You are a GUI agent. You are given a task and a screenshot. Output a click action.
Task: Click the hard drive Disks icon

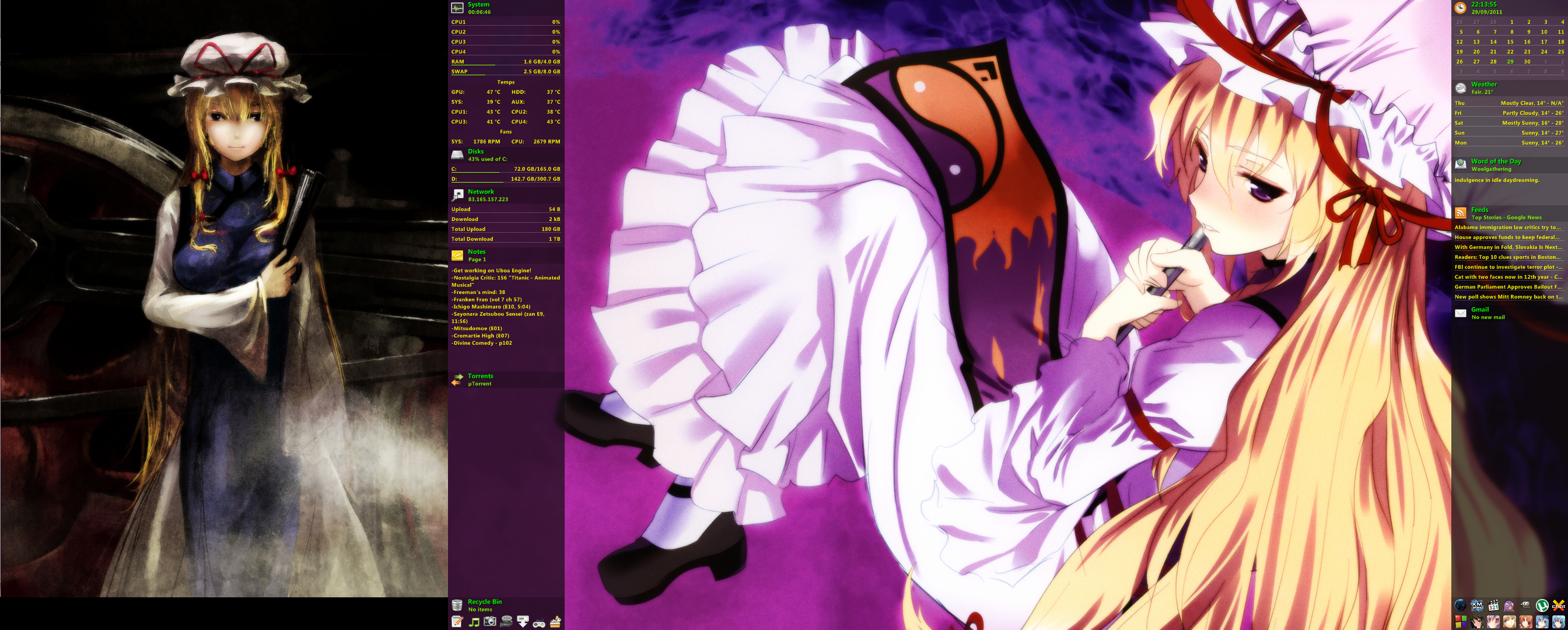point(457,155)
